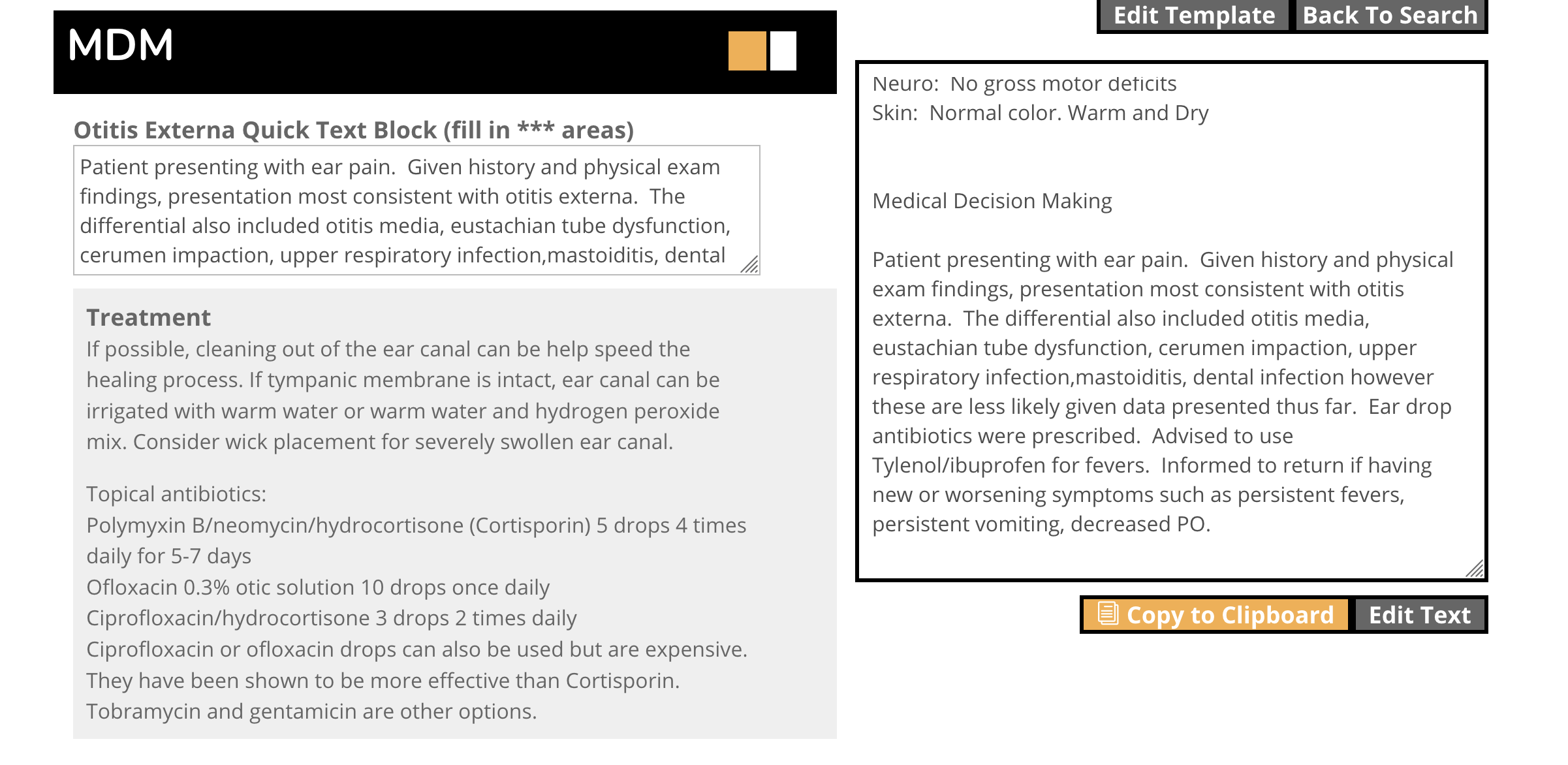Click the Topical antibiotics text
The height and width of the screenshot is (765, 1568).
176,494
